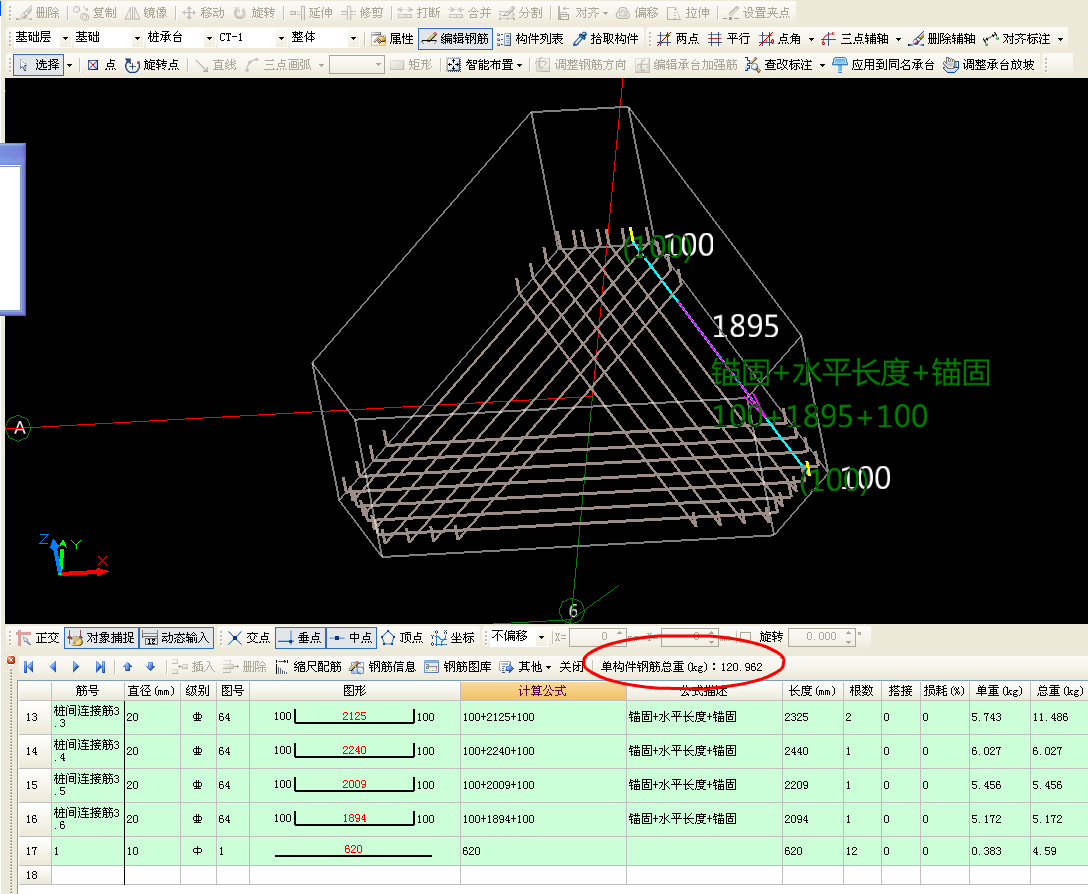Click 三点辅轴 tool
This screenshot has width=1088, height=894.
855,39
